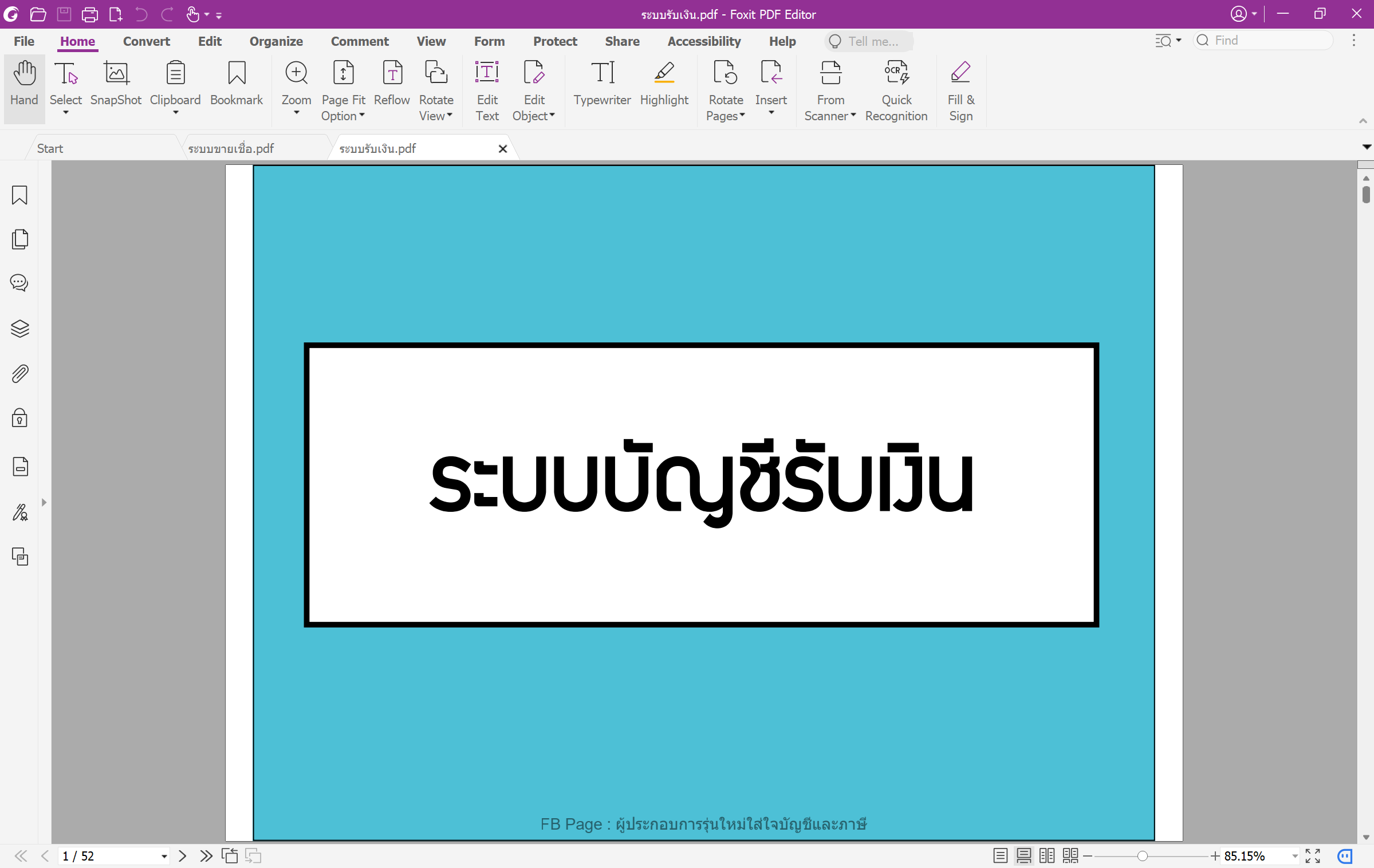Click the zoom in plus button

click(1214, 856)
